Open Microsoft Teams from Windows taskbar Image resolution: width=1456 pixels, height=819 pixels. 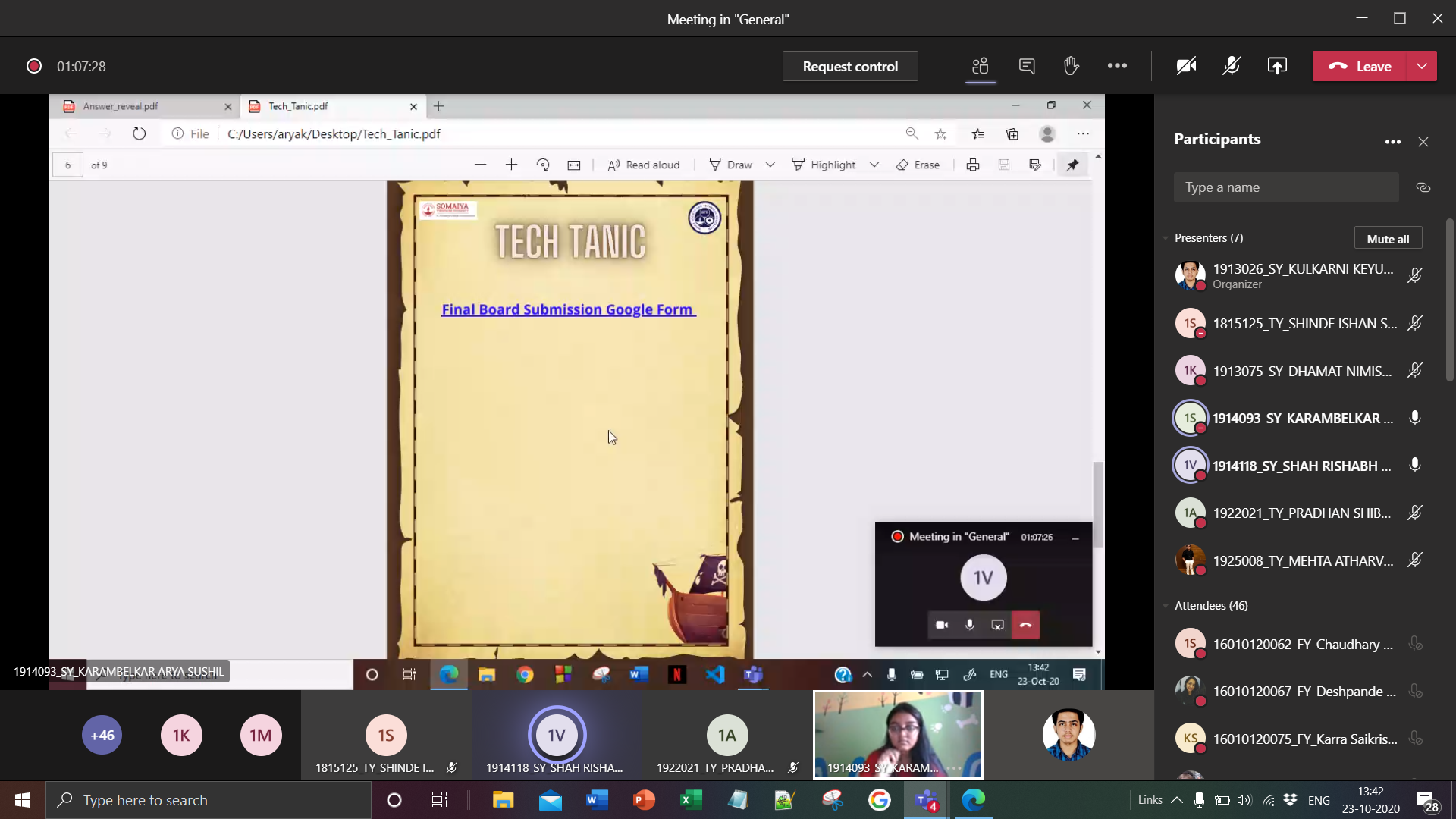coord(927,800)
